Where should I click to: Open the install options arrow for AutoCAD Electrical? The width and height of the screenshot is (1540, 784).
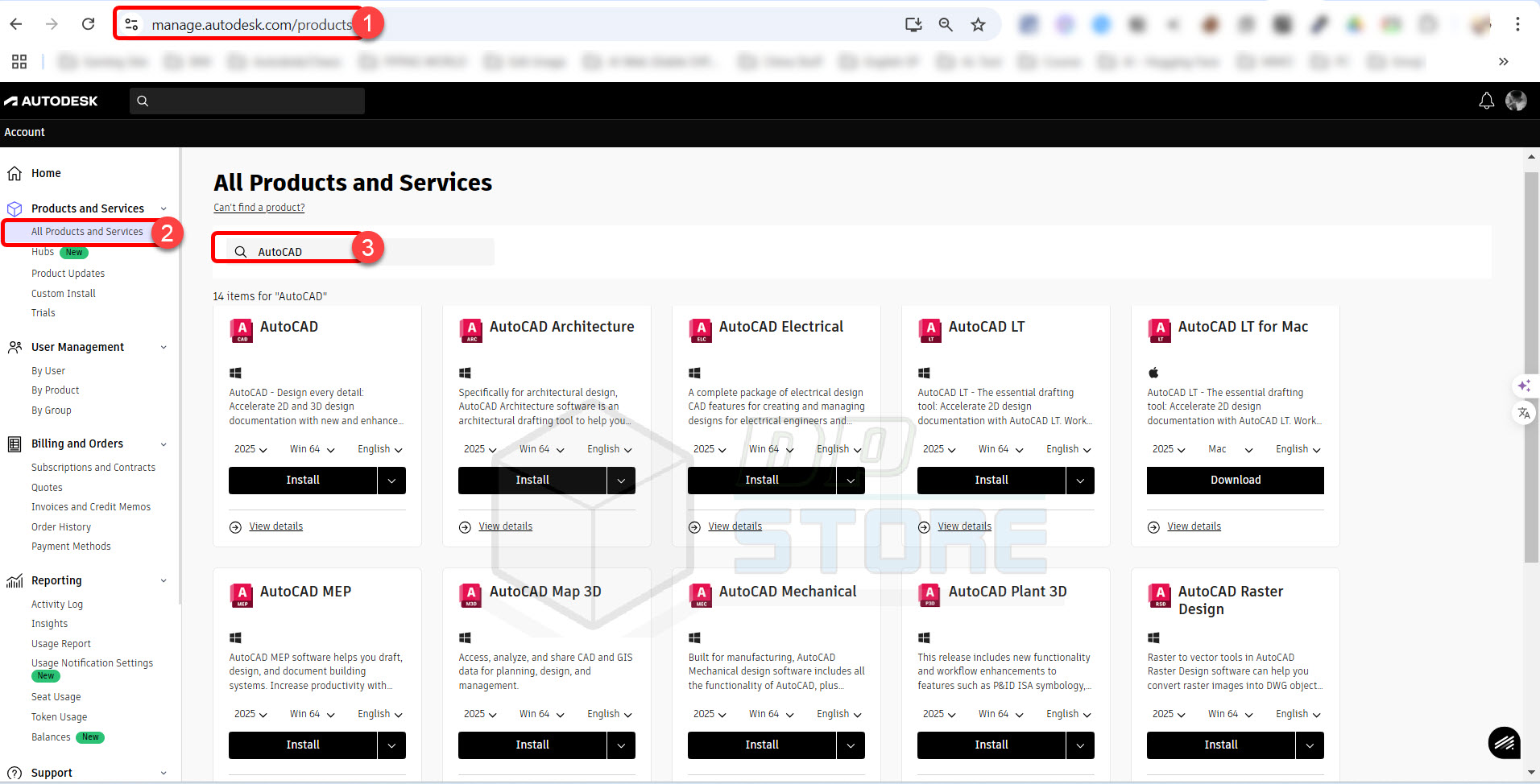coord(851,481)
